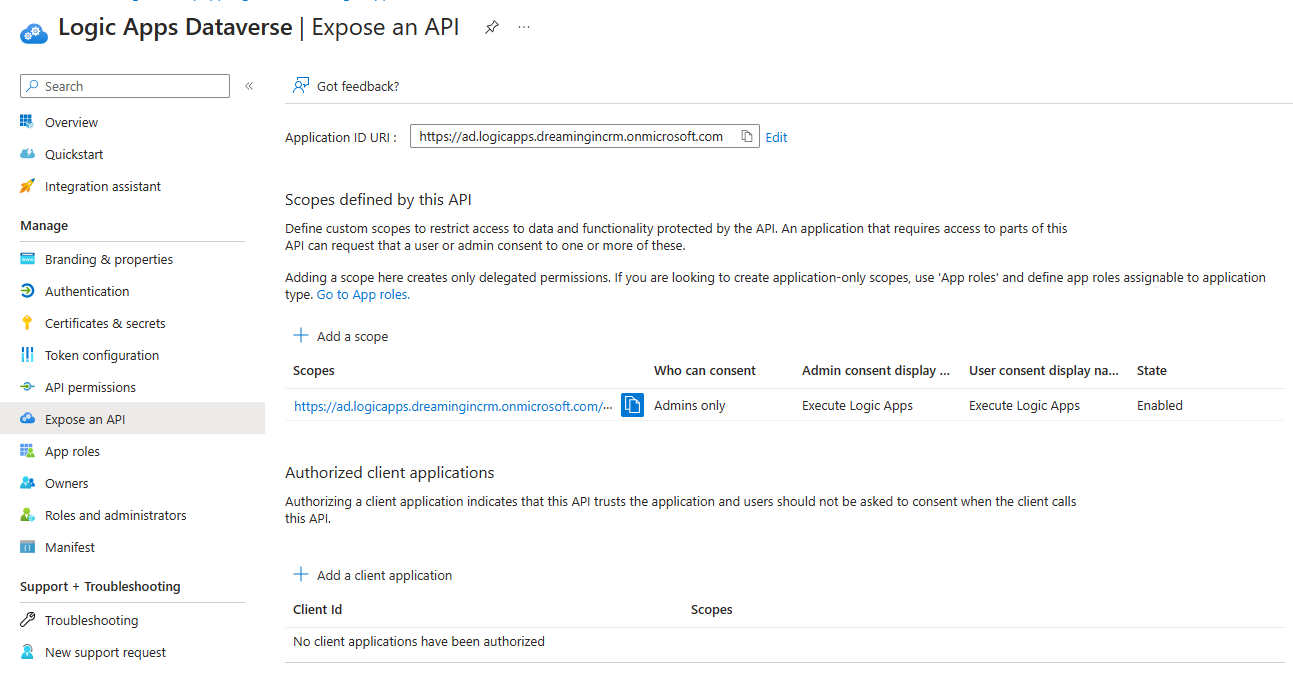Follow the Go to App roles link
The width and height of the screenshot is (1293, 700).
coord(363,295)
